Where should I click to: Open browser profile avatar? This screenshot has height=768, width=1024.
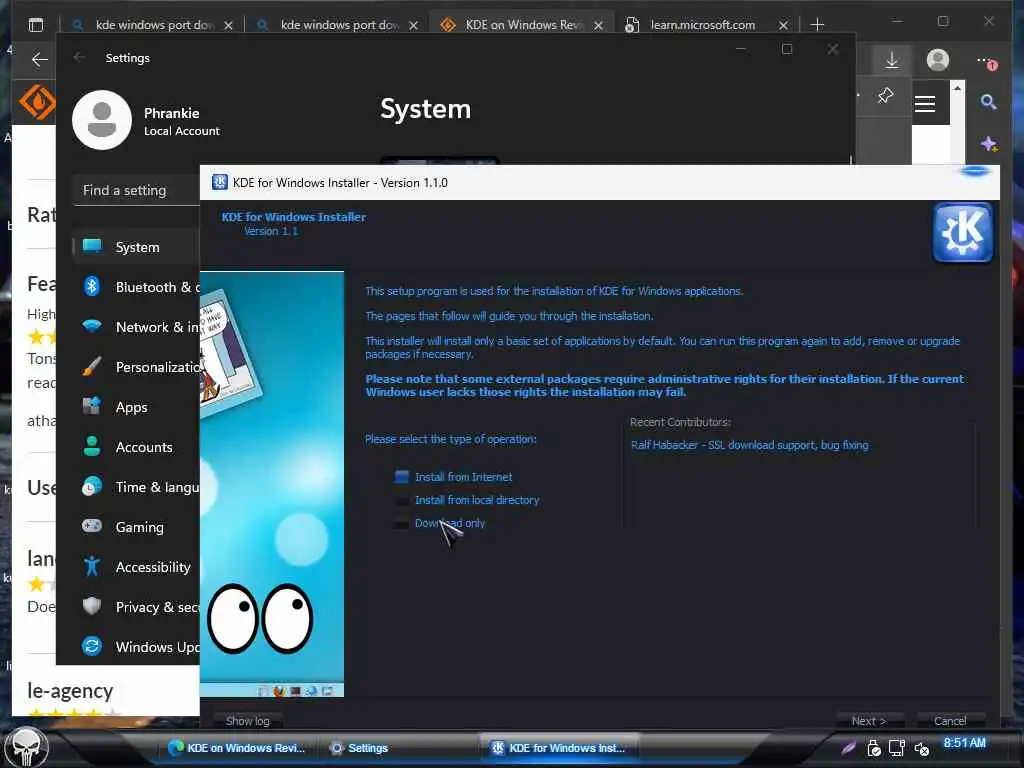point(938,60)
